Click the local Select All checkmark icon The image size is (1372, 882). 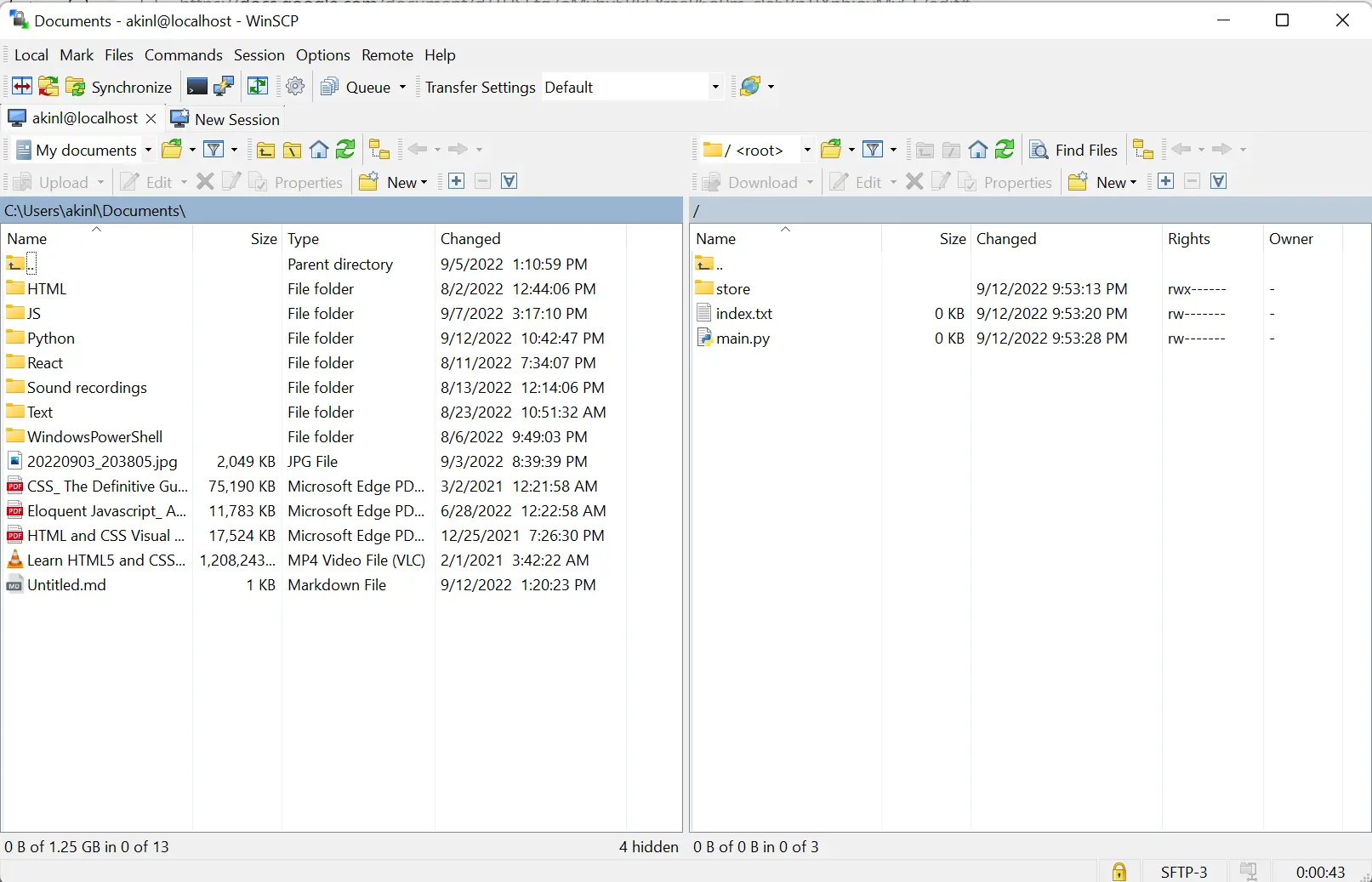click(510, 181)
